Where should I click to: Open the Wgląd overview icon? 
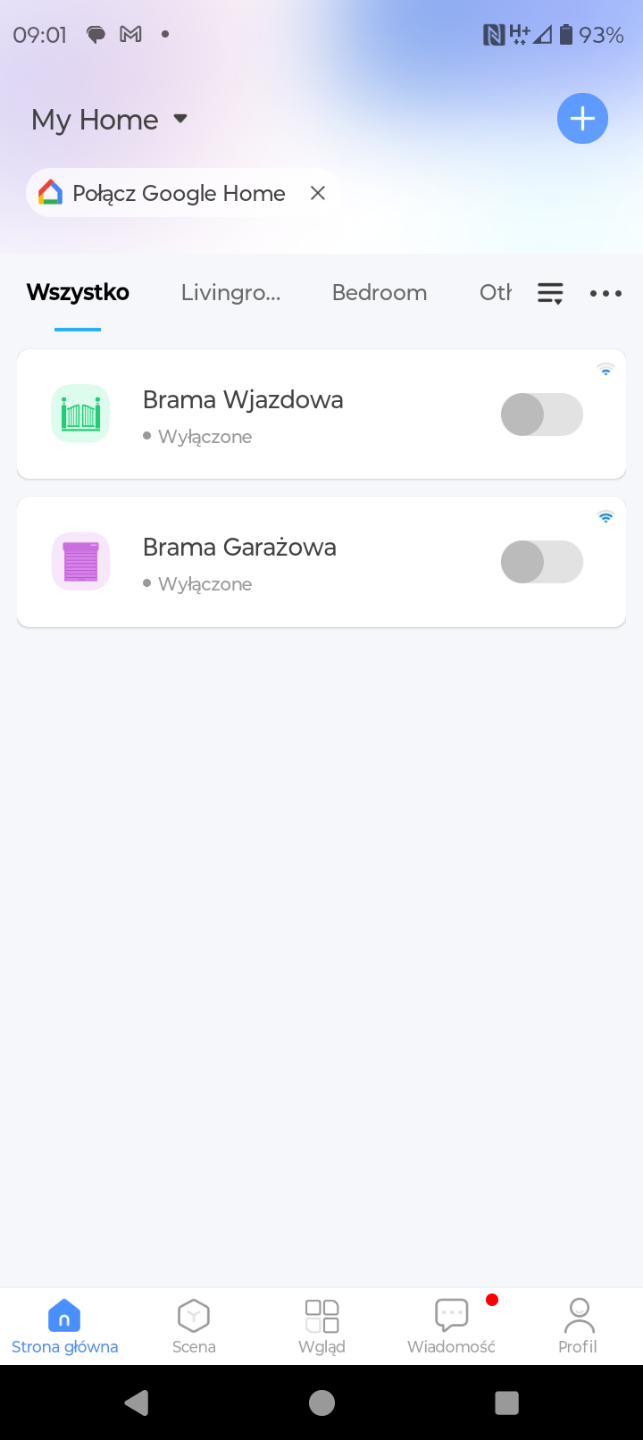click(322, 1315)
